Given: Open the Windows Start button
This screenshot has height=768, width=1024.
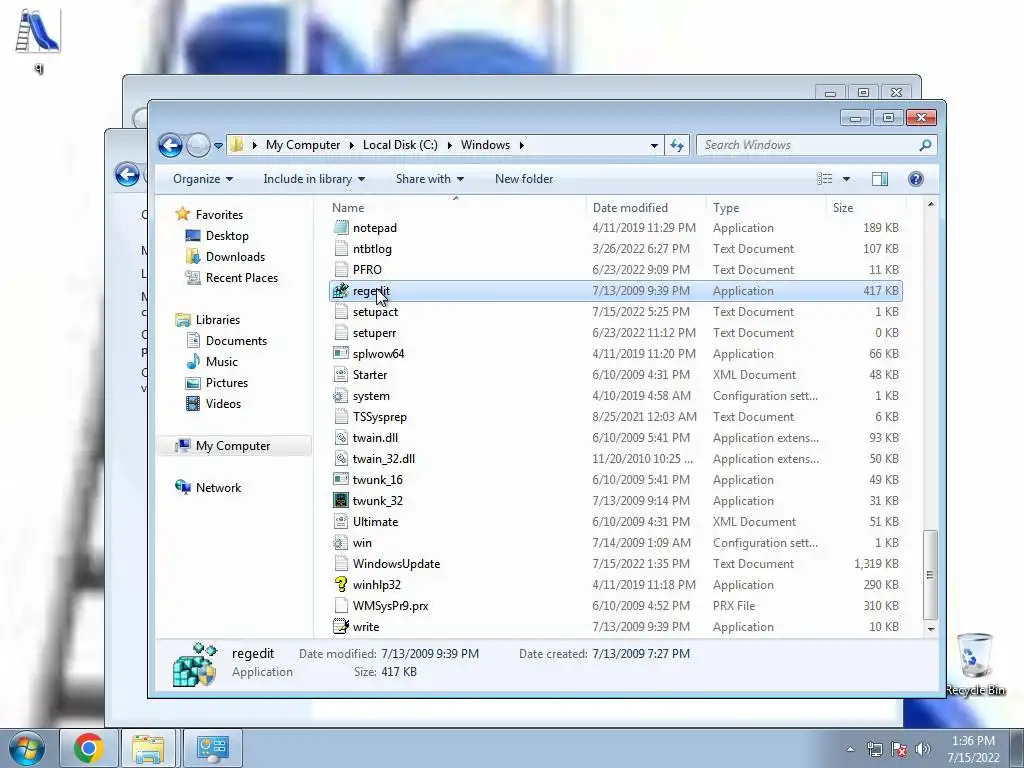Looking at the screenshot, I should click(27, 748).
